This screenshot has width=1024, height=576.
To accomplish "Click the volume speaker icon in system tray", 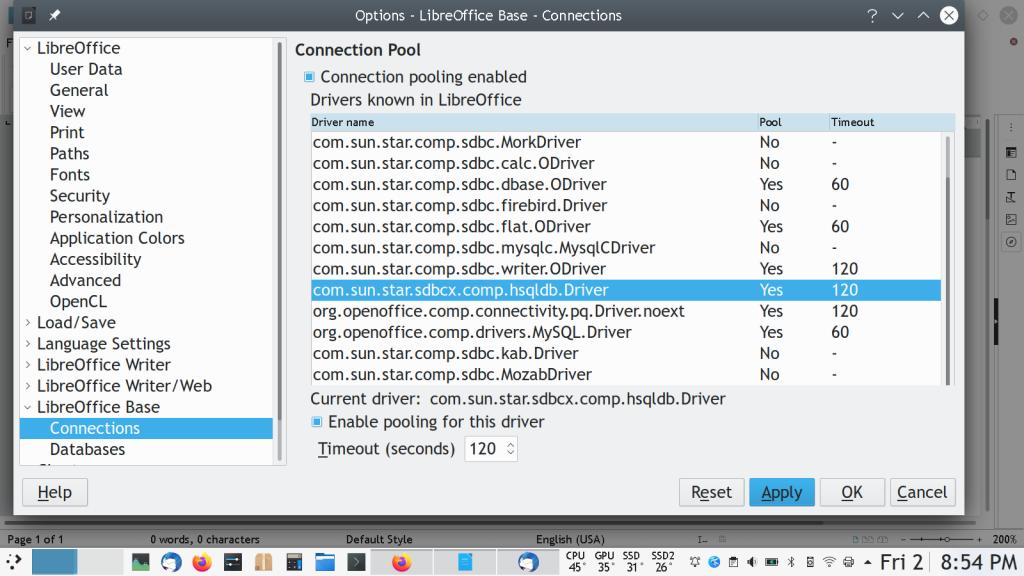I will tap(752, 562).
